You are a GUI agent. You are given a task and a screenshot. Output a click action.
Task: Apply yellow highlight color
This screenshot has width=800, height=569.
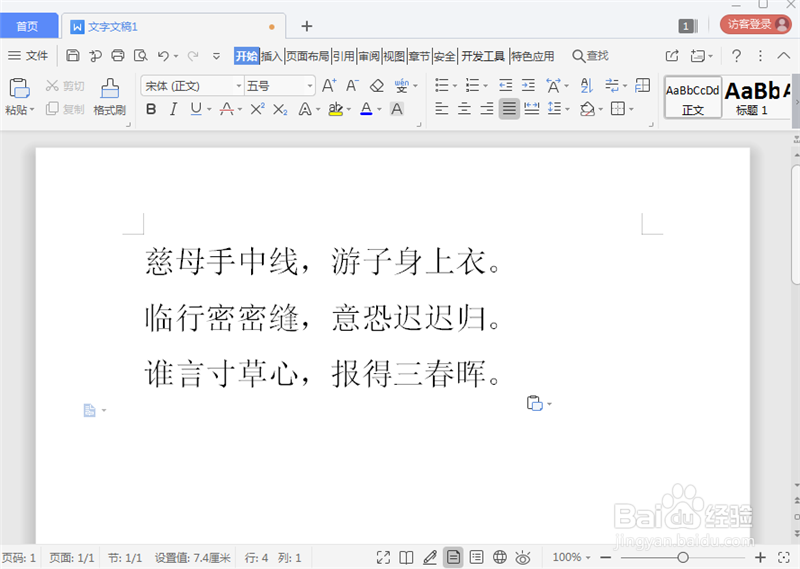click(335, 109)
